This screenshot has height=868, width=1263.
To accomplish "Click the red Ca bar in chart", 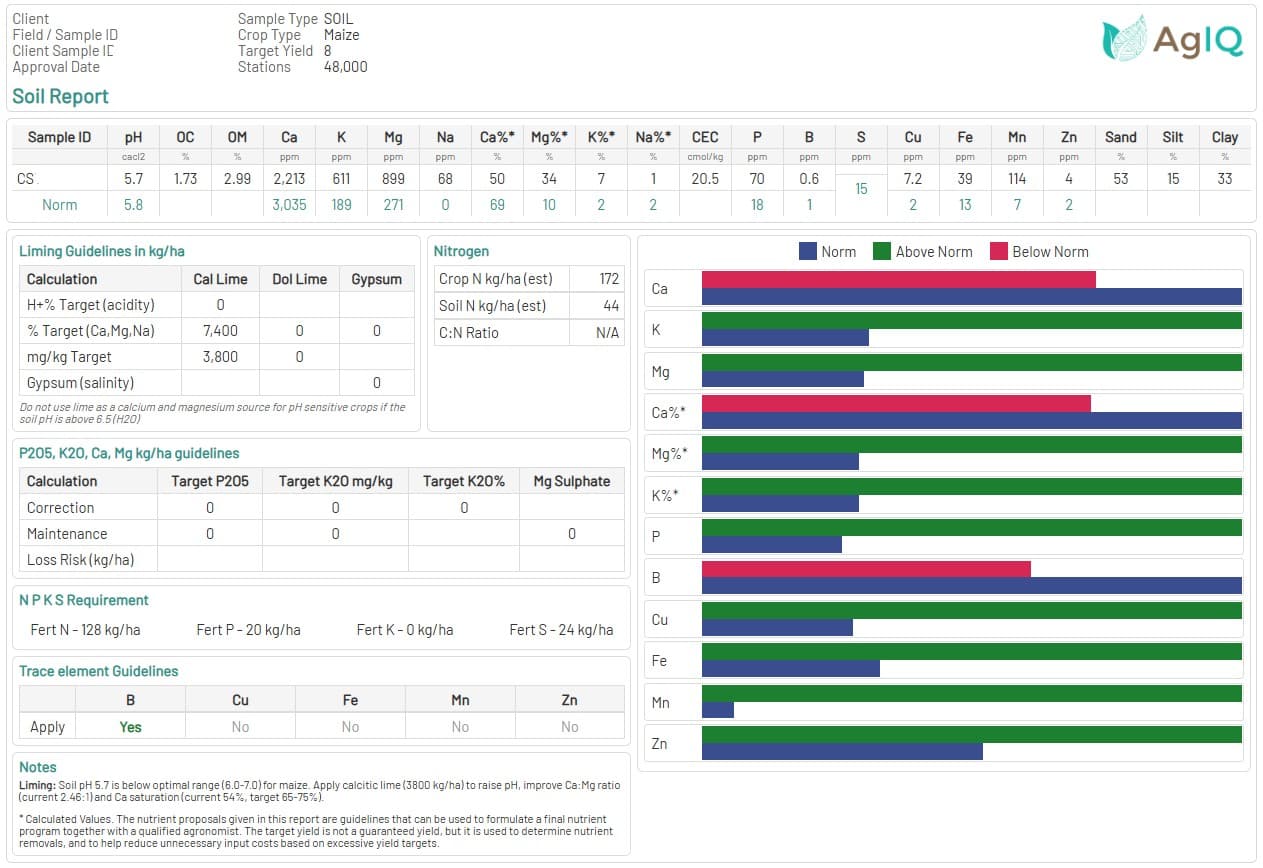I will pyautogui.click(x=899, y=280).
